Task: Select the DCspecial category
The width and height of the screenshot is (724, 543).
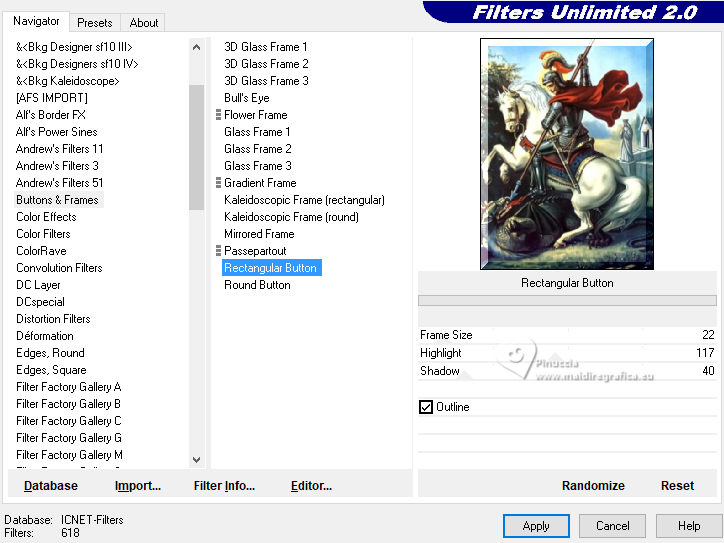Action: click(40, 302)
